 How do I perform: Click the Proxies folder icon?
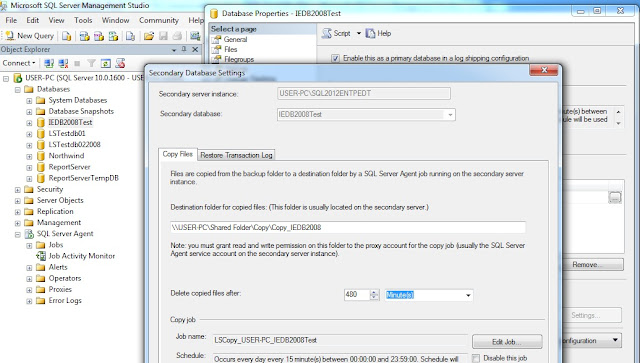click(40, 290)
